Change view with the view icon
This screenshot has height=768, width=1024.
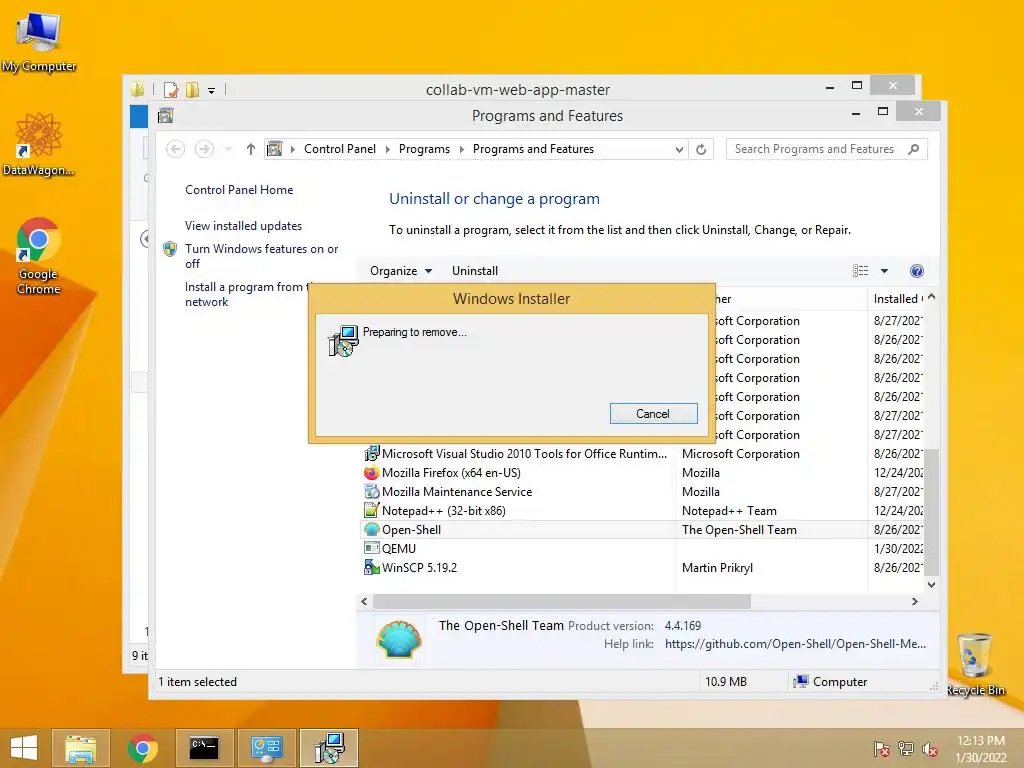click(x=860, y=270)
